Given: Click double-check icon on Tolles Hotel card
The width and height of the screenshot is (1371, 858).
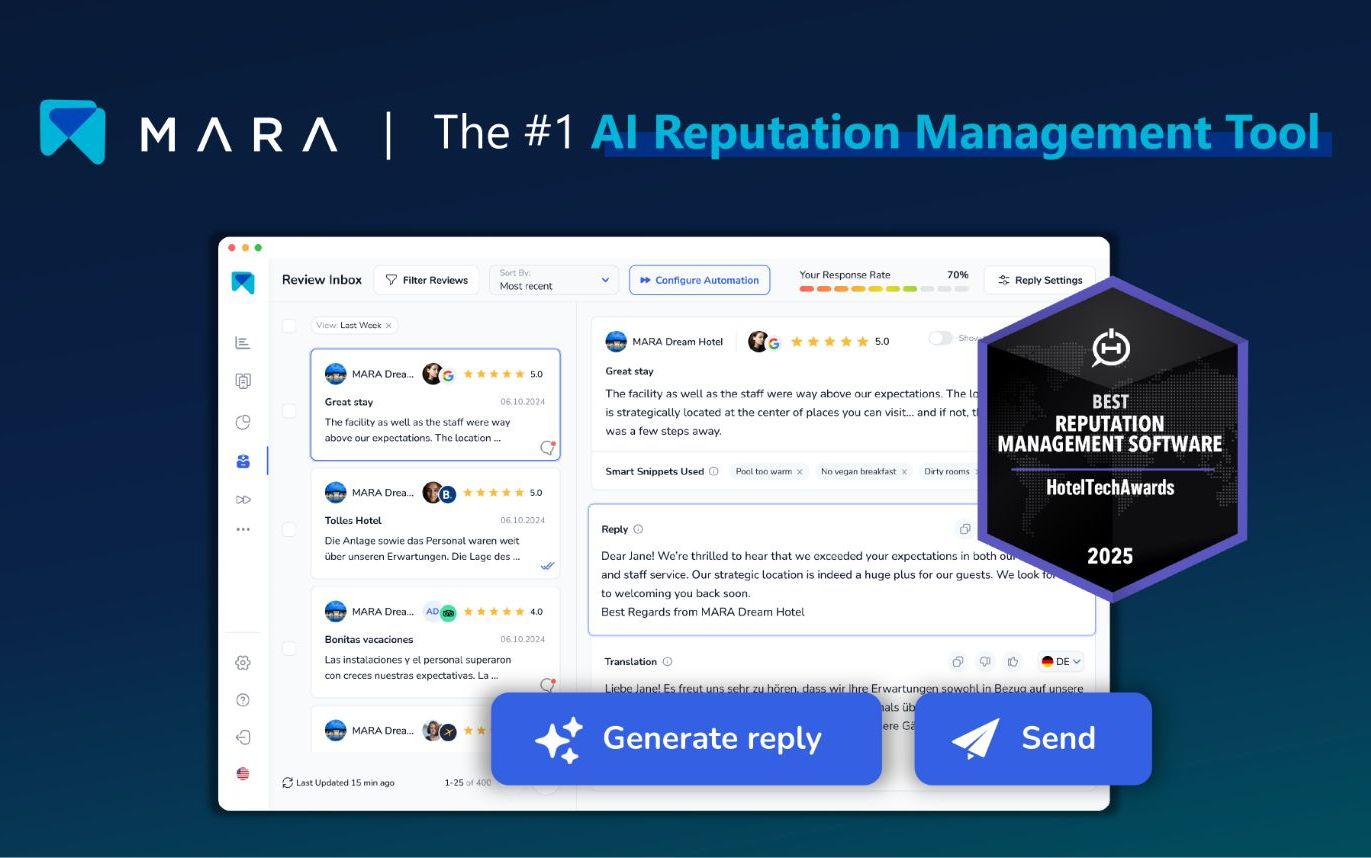Looking at the screenshot, I should pyautogui.click(x=548, y=565).
